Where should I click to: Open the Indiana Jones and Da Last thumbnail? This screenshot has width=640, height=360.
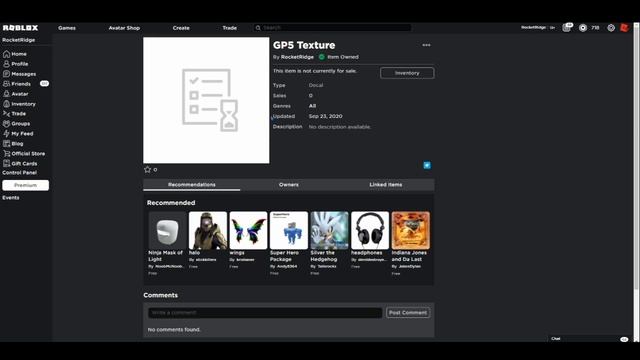(411, 230)
